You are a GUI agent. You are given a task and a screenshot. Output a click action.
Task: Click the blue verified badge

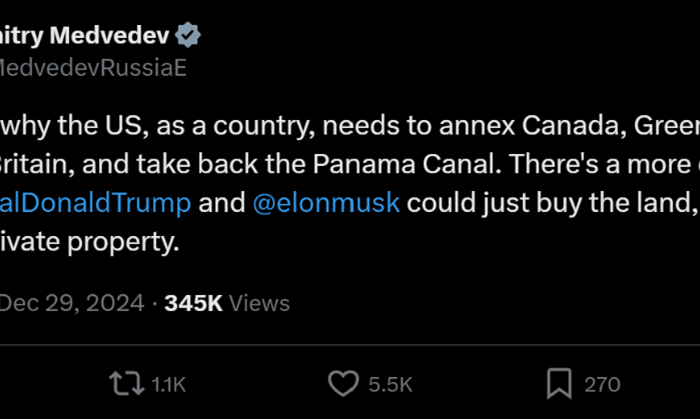point(188,35)
